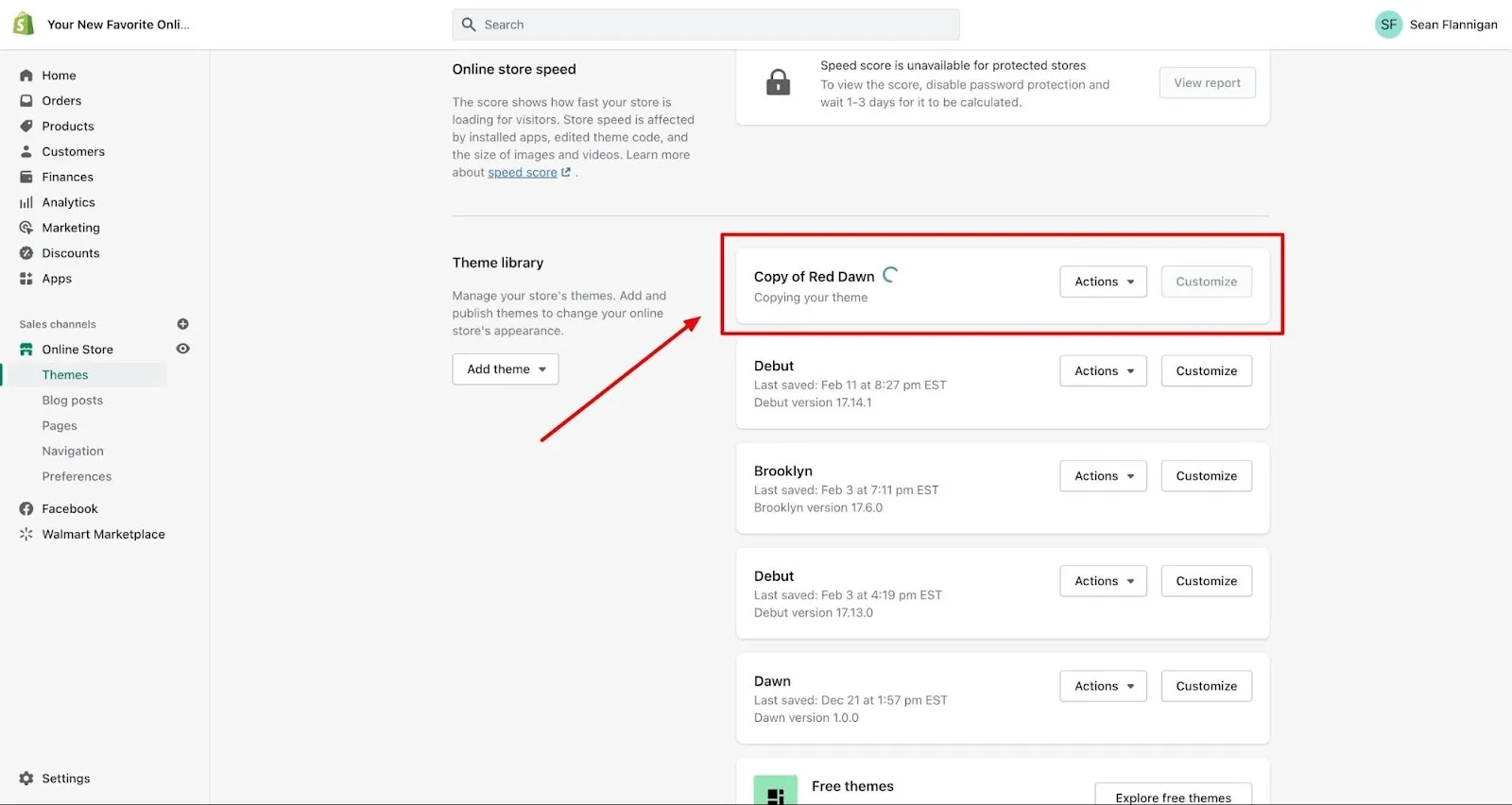Open Actions dropdown for Copy of Red Dawn
Viewport: 1512px width, 805px height.
click(x=1103, y=282)
